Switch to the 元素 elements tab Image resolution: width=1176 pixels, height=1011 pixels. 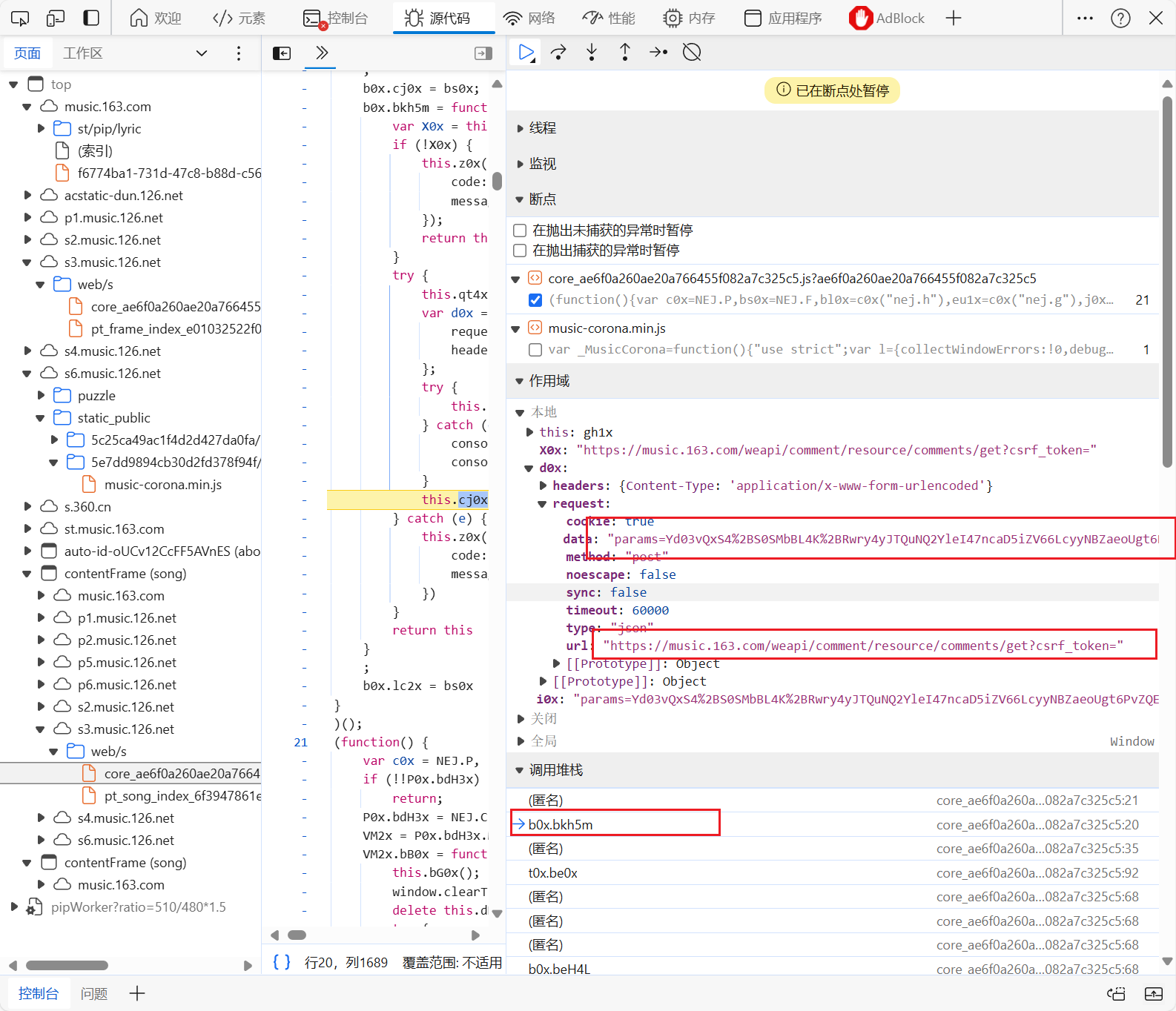(x=239, y=18)
